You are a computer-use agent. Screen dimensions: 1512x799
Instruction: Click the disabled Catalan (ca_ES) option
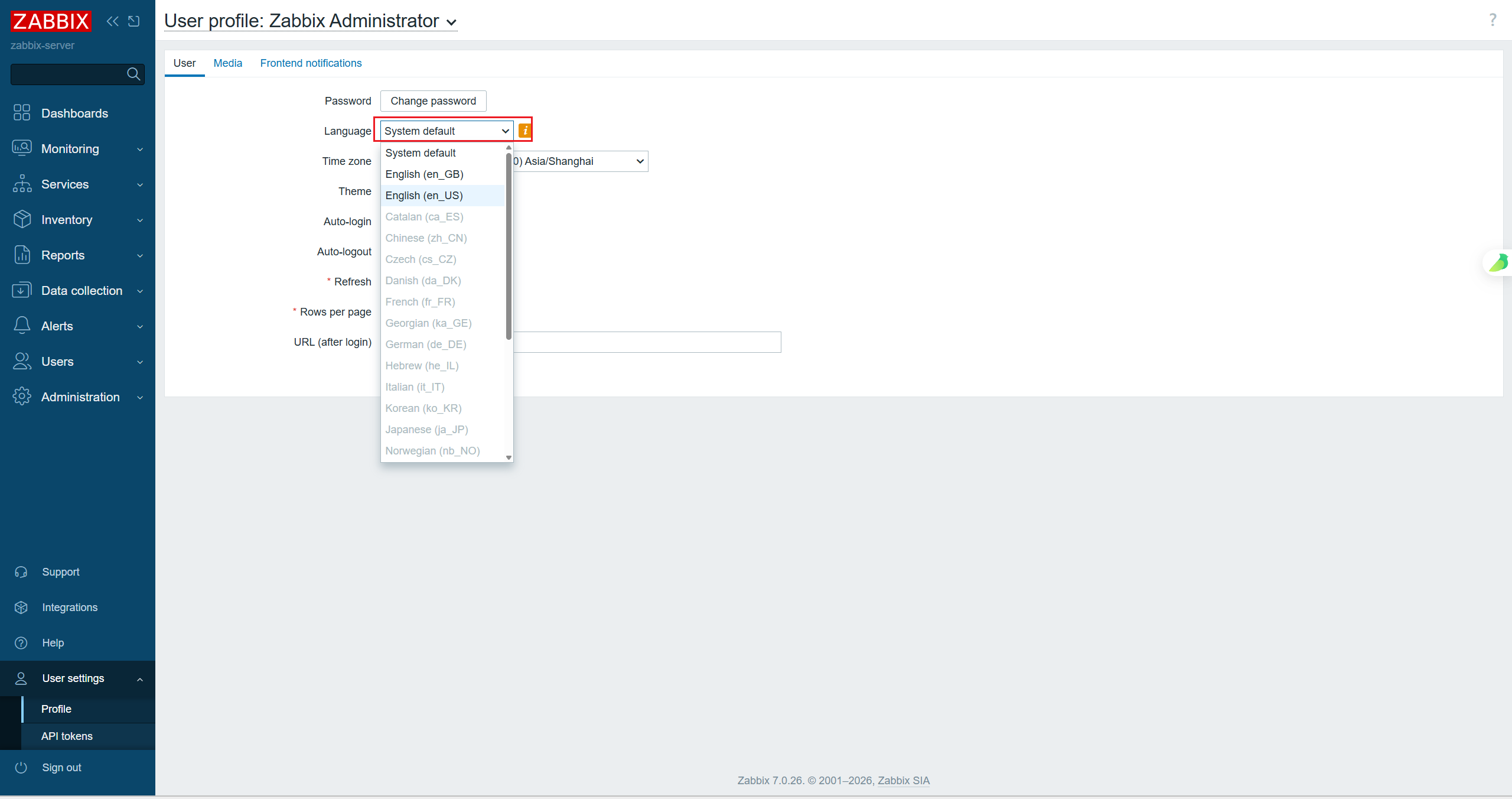point(443,217)
